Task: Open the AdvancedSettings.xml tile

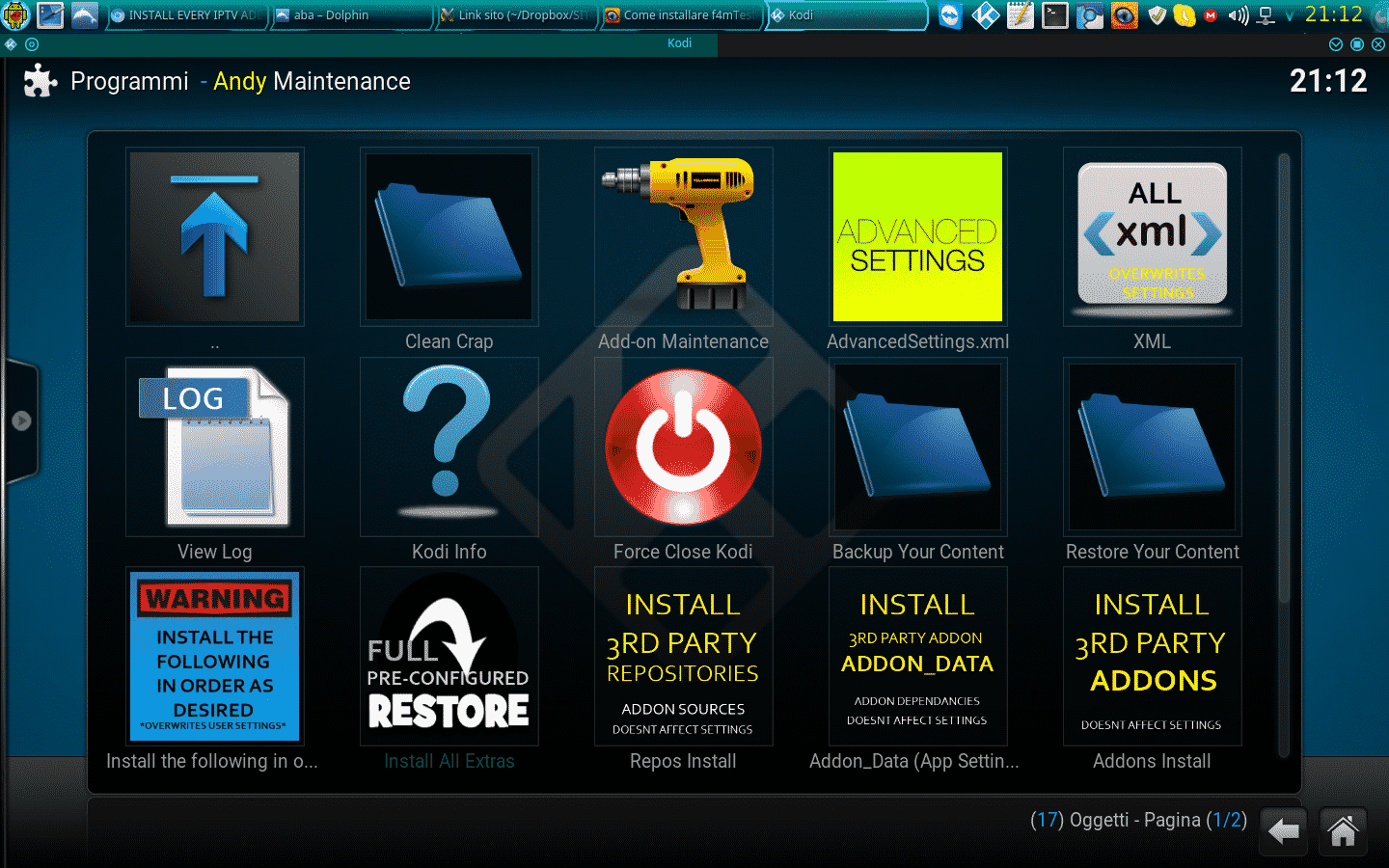Action: (918, 236)
